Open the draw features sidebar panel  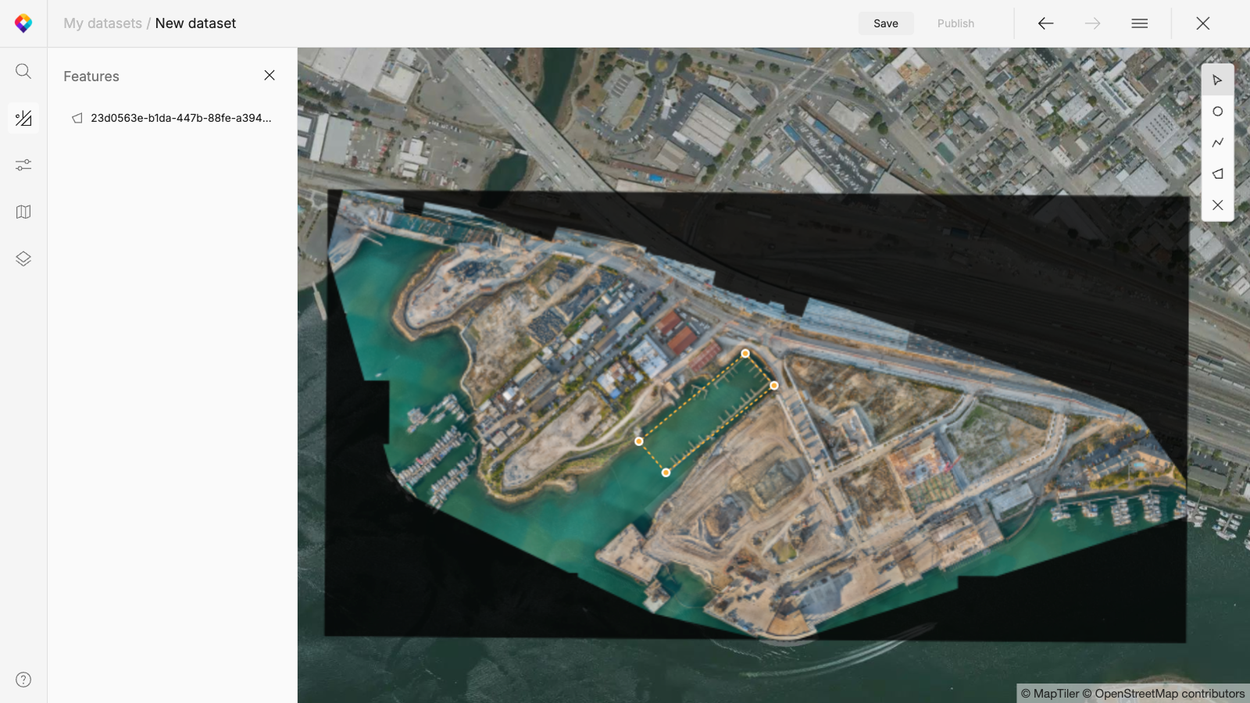[x=23, y=117]
